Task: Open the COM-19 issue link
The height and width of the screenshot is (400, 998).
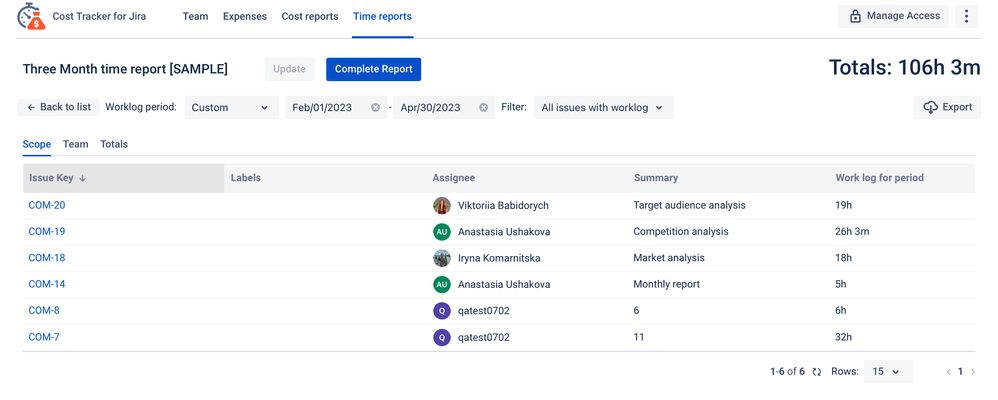Action: coord(47,232)
